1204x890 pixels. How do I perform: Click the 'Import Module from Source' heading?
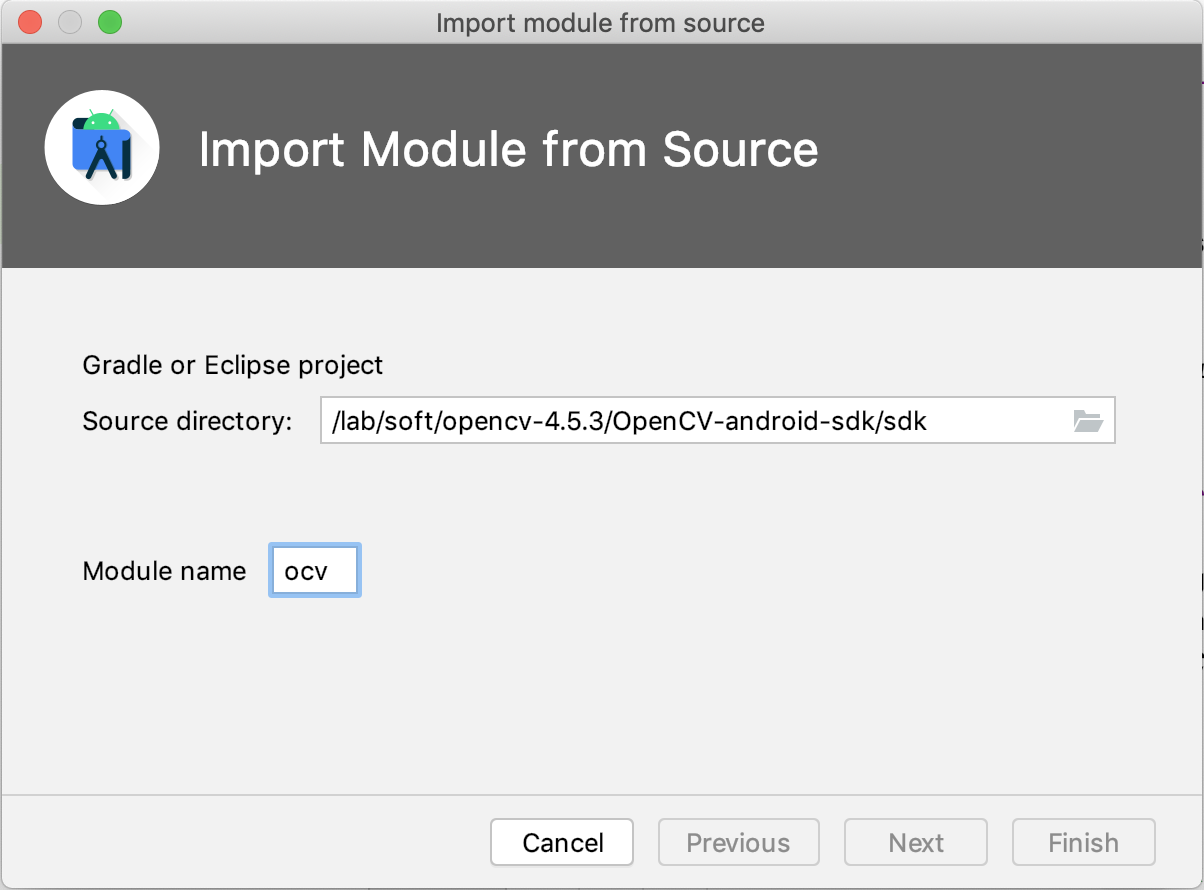[508, 150]
